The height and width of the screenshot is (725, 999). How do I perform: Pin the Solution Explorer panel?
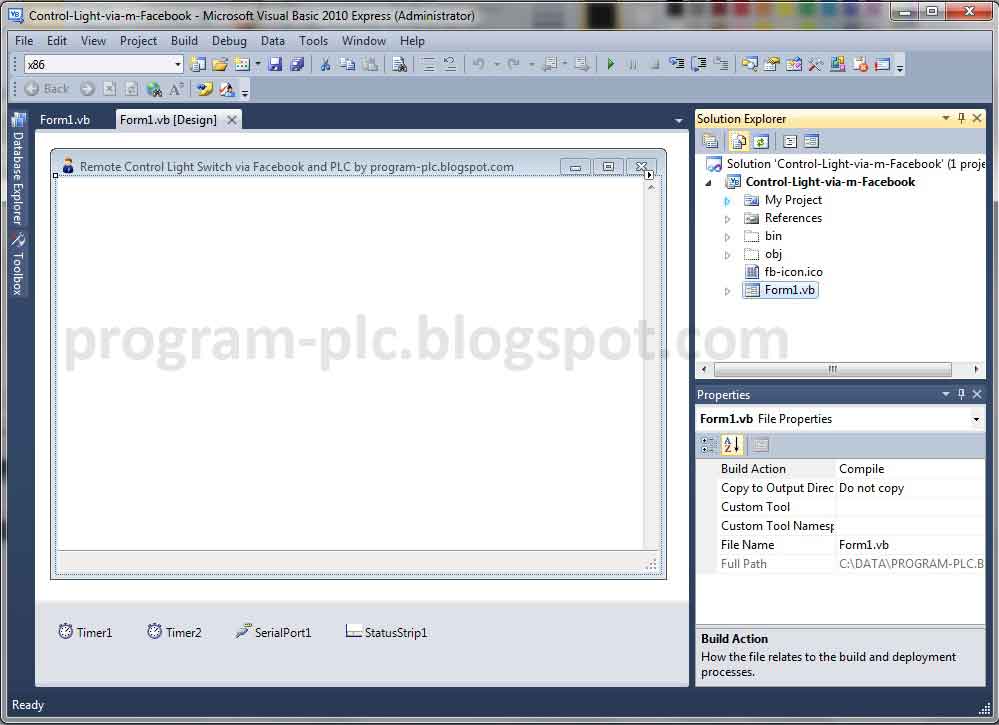(961, 118)
